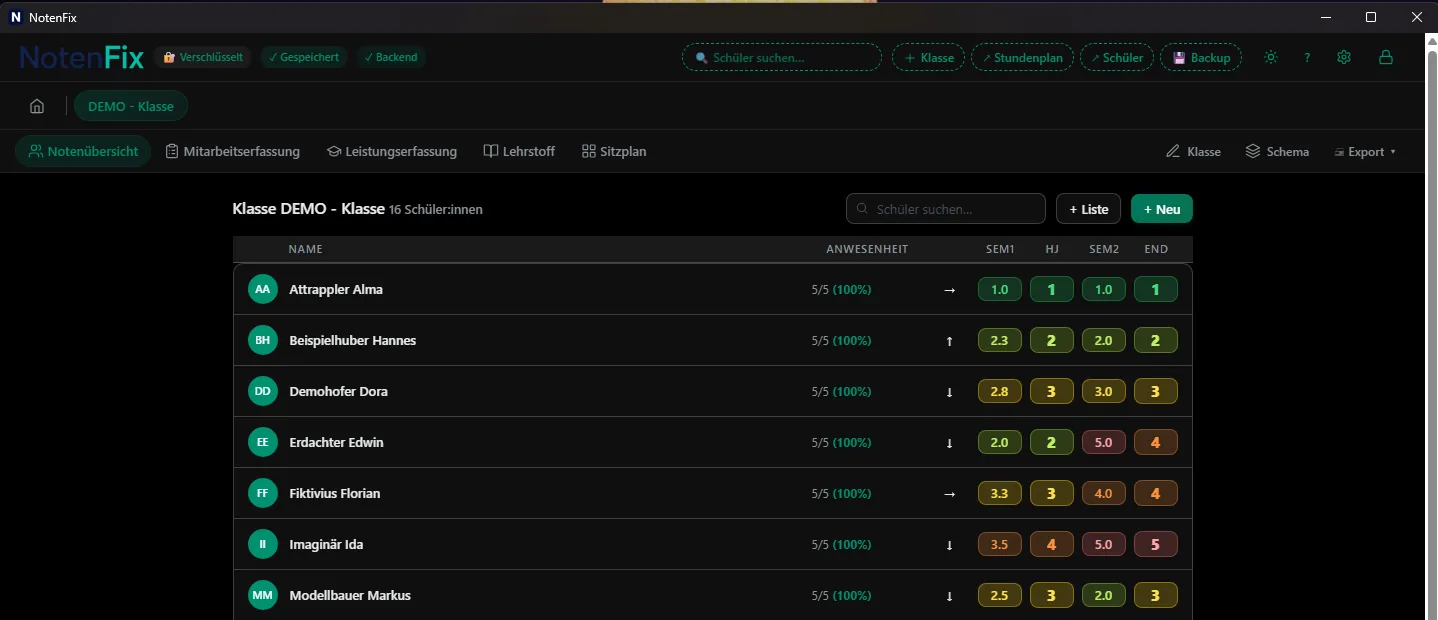Open settings via the gear icon
This screenshot has height=620, width=1438.
(1344, 57)
